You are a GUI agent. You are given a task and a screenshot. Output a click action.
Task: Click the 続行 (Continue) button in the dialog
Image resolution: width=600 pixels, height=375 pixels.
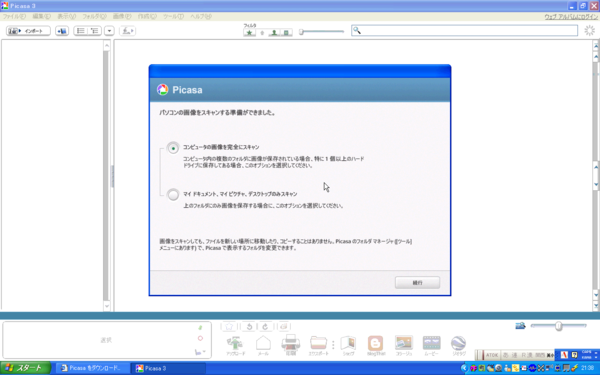pyautogui.click(x=417, y=283)
